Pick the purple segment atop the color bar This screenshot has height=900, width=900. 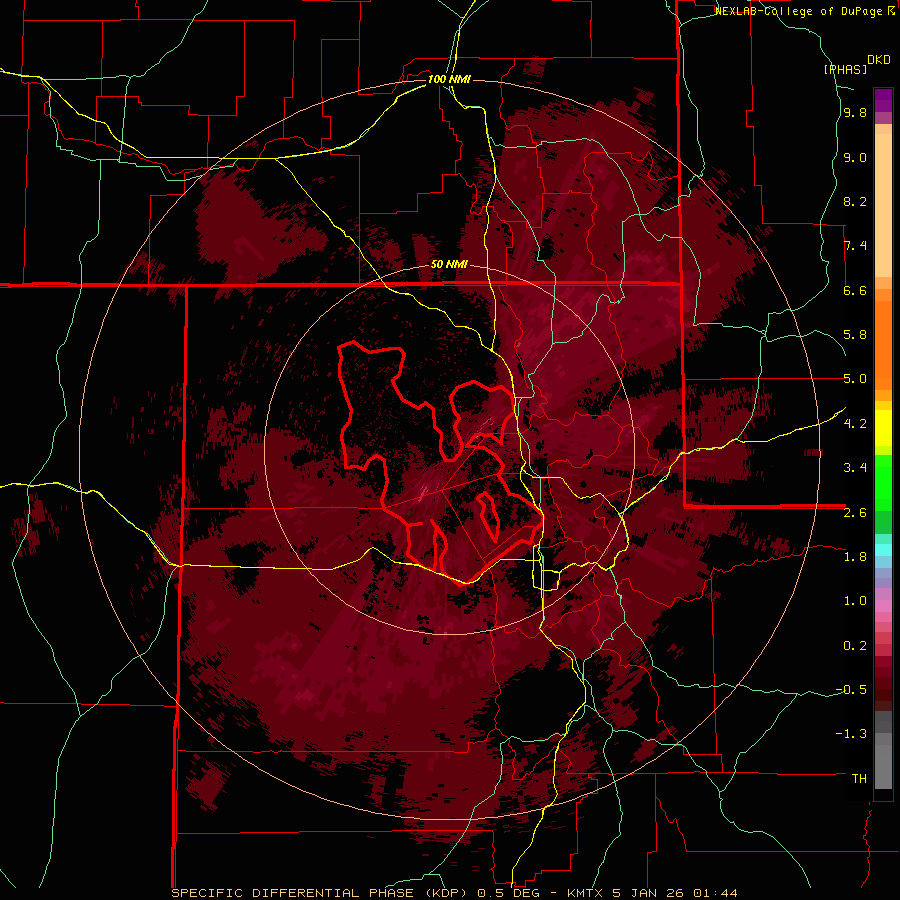[x=883, y=100]
